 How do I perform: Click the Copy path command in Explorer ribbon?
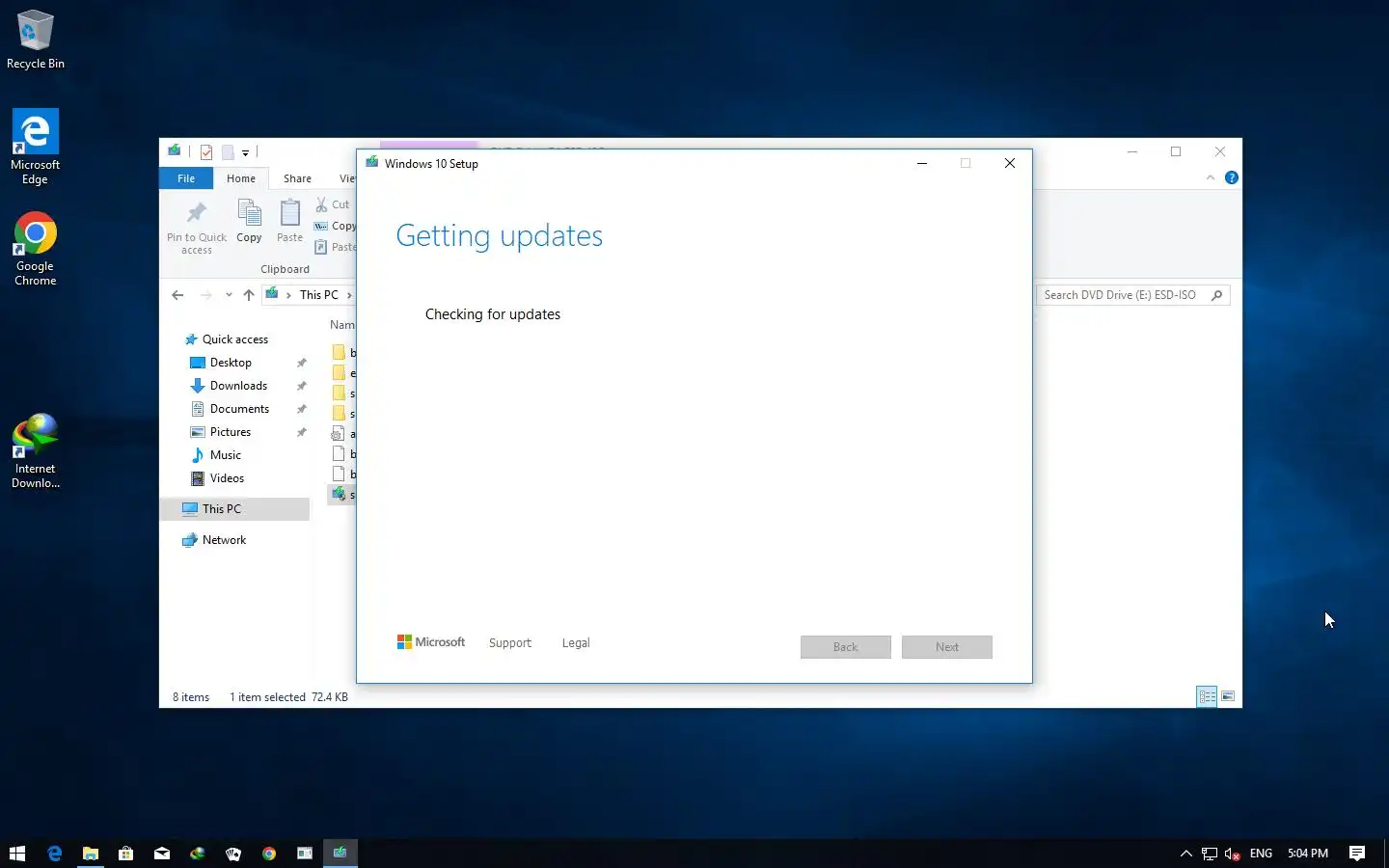coord(335,226)
